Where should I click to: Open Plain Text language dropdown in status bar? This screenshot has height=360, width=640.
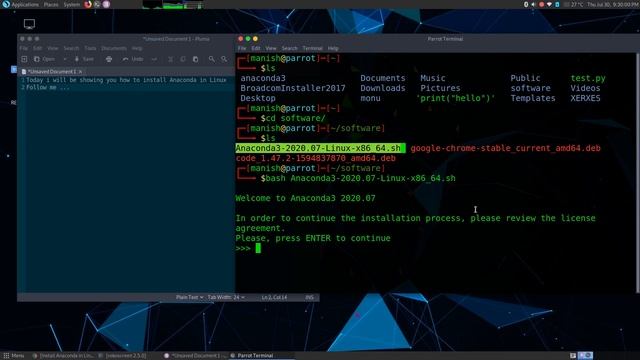189,297
